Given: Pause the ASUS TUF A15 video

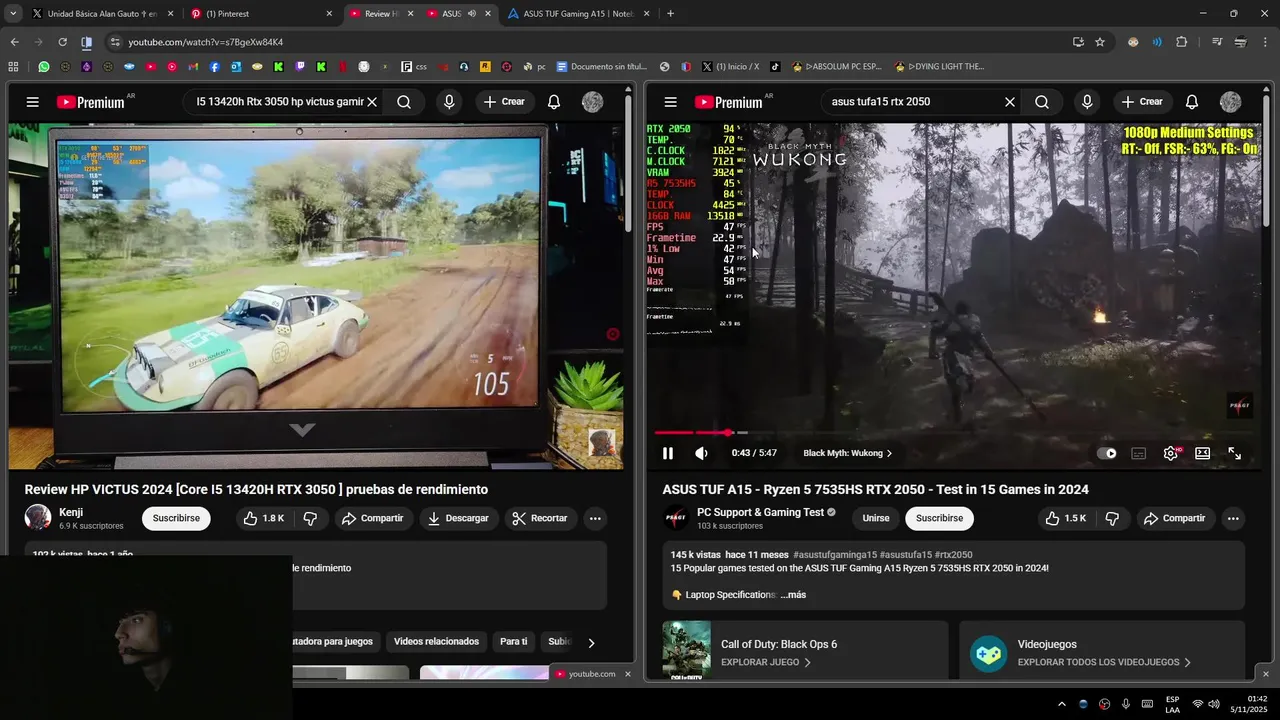Looking at the screenshot, I should 668,453.
